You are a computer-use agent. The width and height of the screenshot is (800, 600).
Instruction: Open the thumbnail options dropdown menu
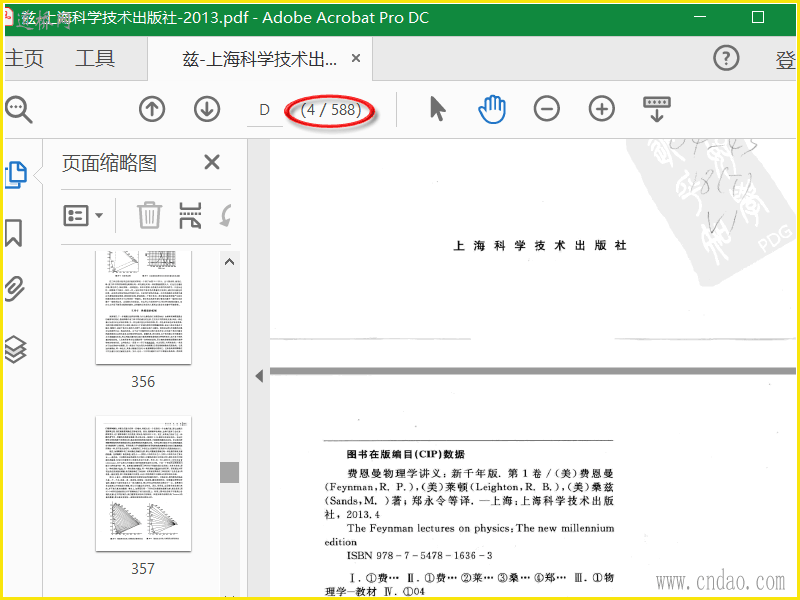pos(83,215)
